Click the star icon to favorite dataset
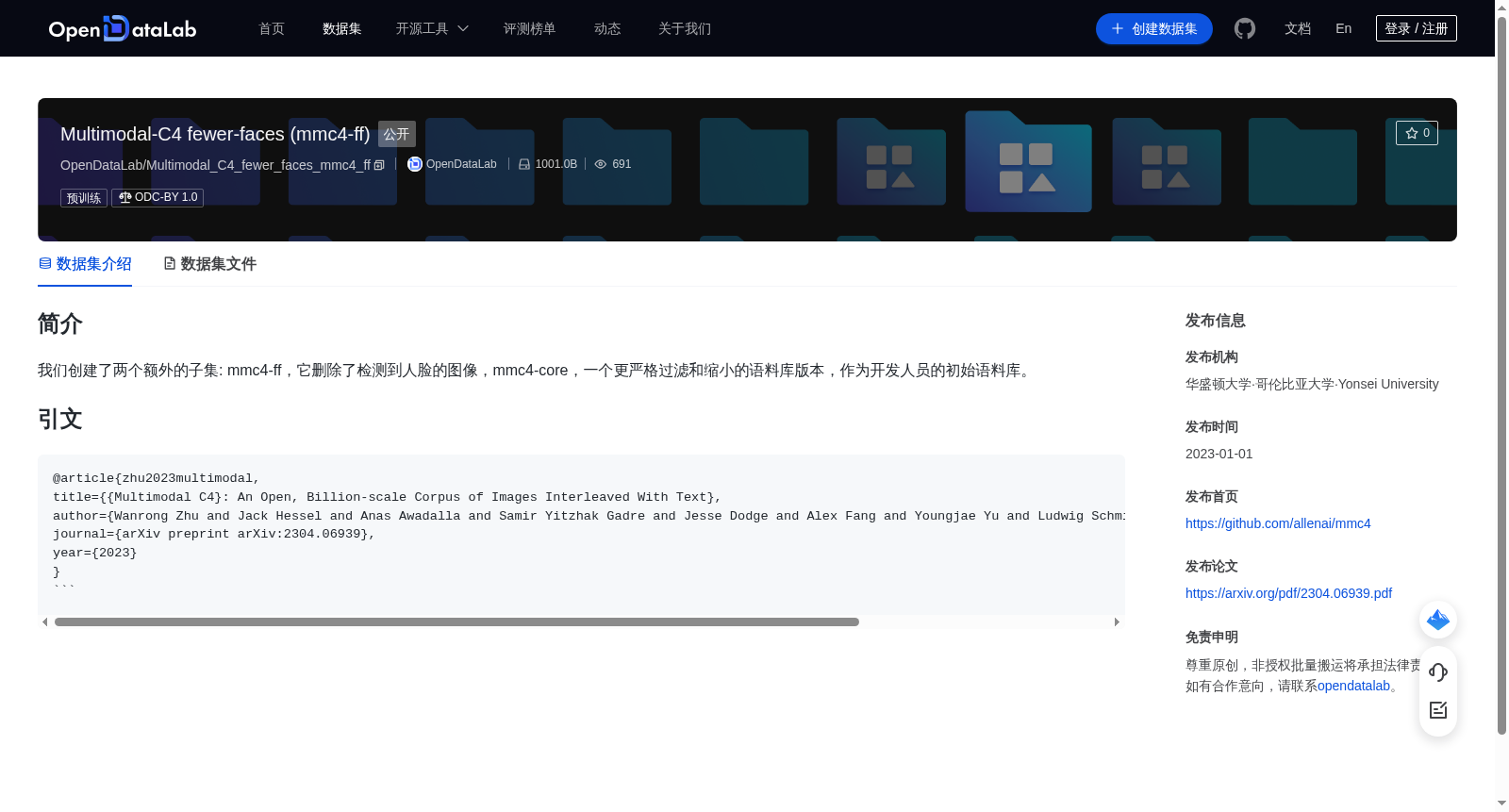This screenshot has width=1509, height=812. [x=1412, y=133]
